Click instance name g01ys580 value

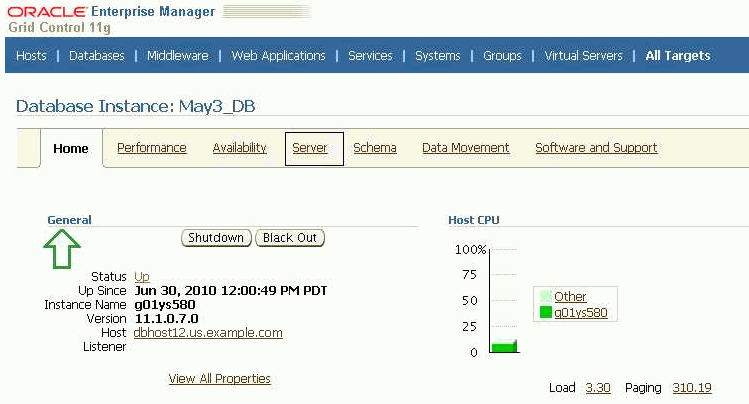point(165,305)
